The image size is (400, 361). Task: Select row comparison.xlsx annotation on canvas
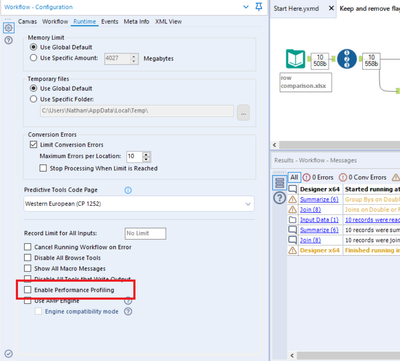306,82
